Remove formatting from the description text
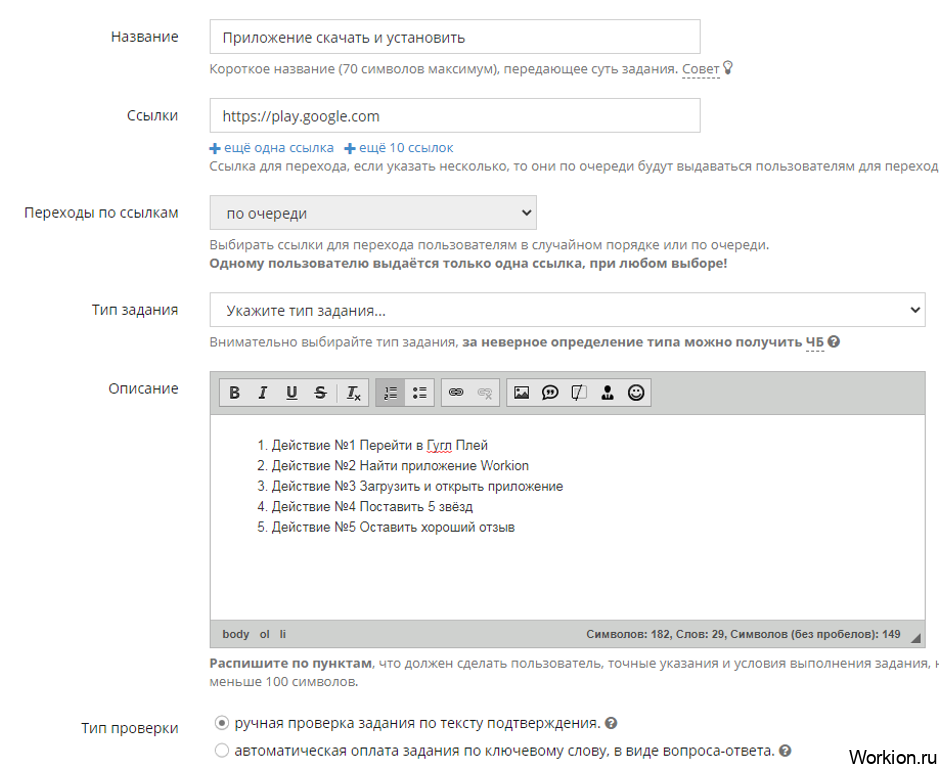This screenshot has height=772, width=946. [354, 393]
